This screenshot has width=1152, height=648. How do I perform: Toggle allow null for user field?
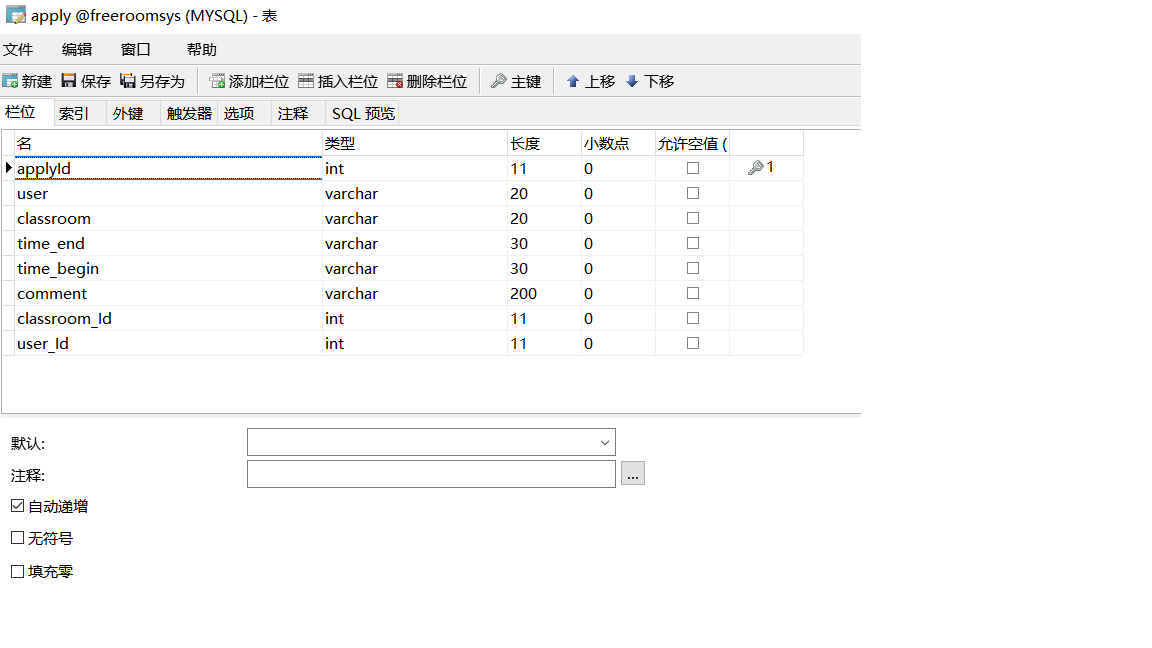[x=693, y=193]
